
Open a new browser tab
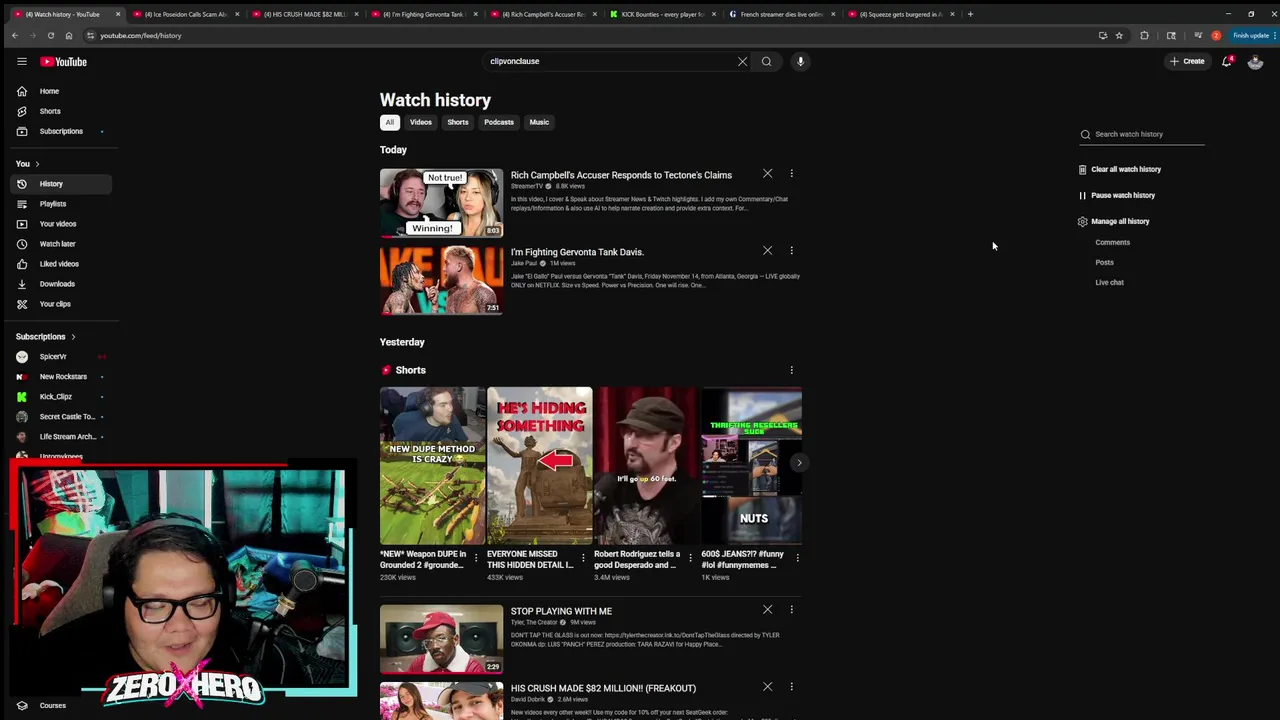coord(970,14)
